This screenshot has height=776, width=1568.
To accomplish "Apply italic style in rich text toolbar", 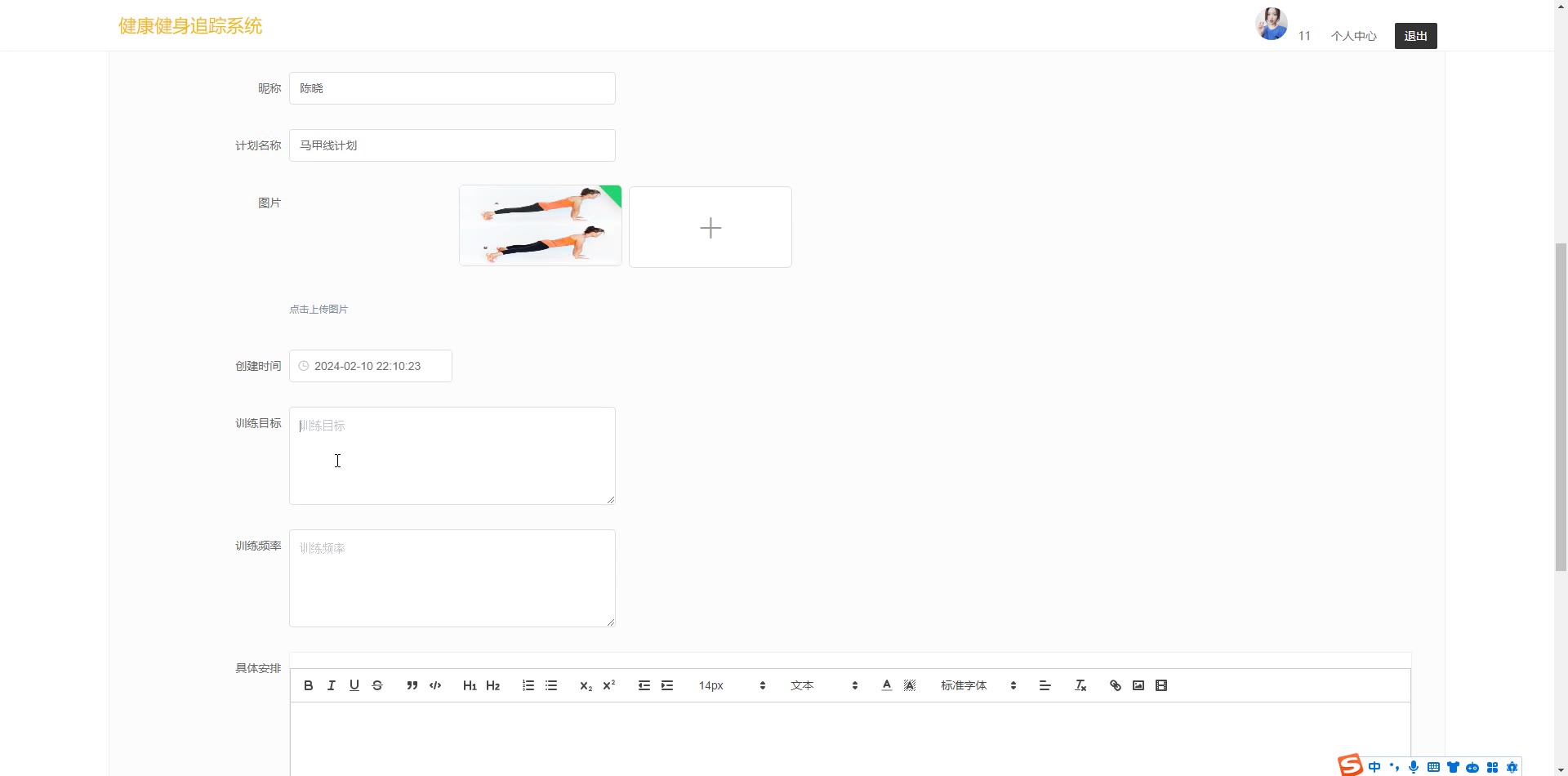I will 331,685.
